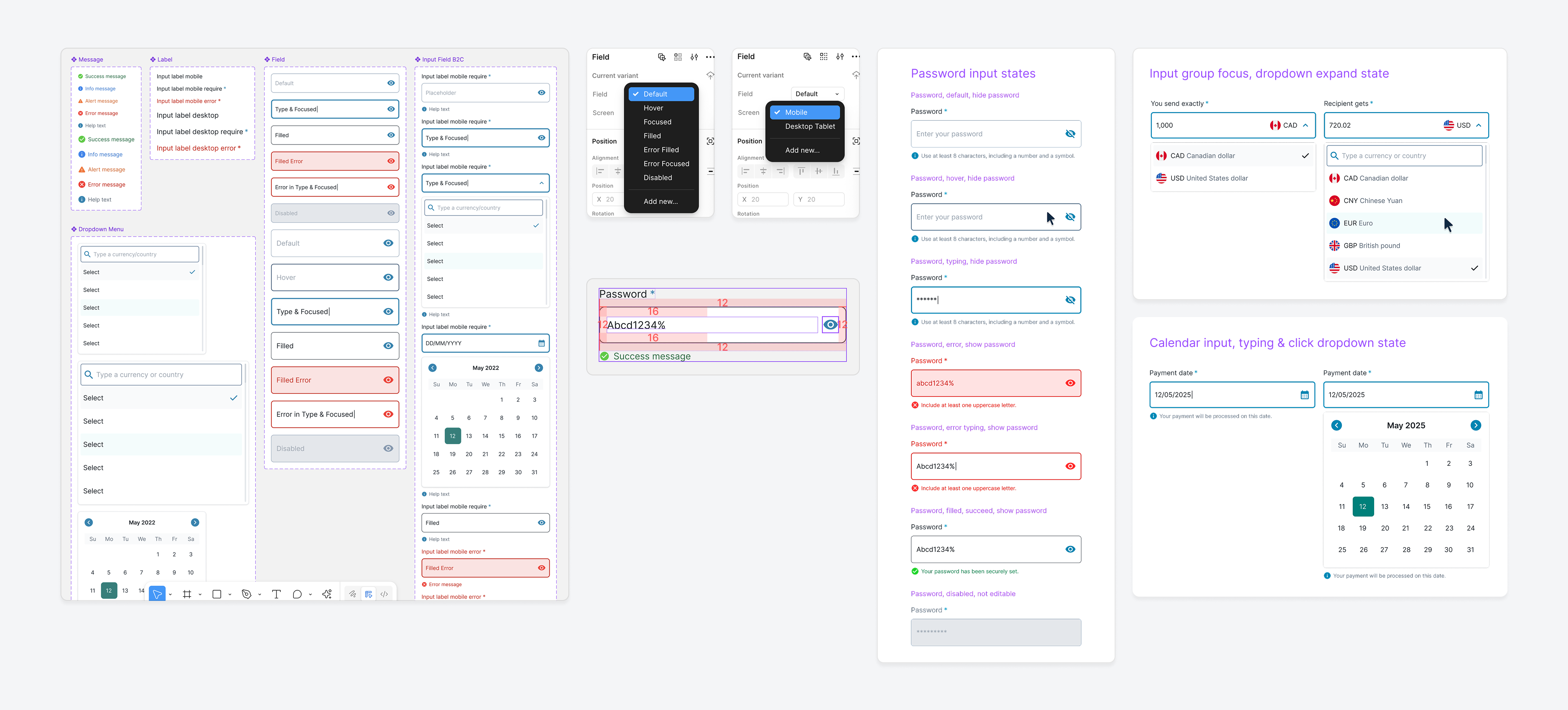Select the Frame tool in the toolbar
The height and width of the screenshot is (710, 1568).
187,595
